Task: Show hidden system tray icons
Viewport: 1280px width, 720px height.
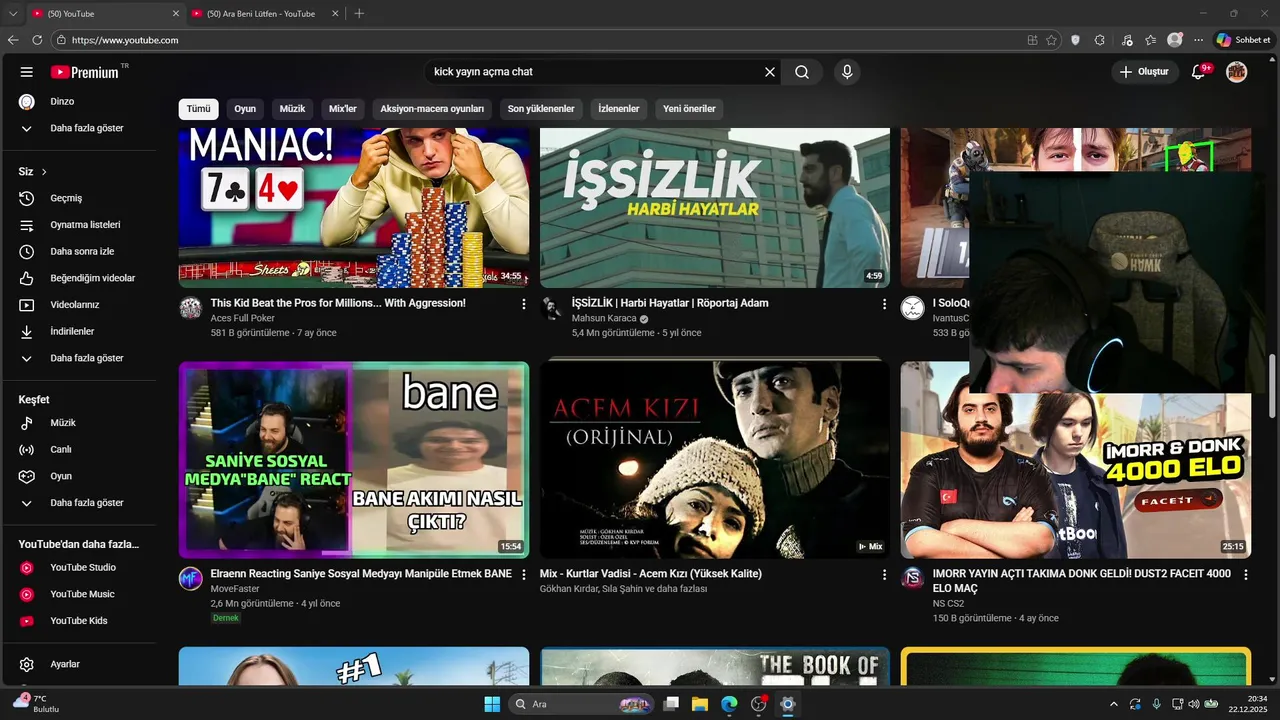Action: [x=1114, y=704]
